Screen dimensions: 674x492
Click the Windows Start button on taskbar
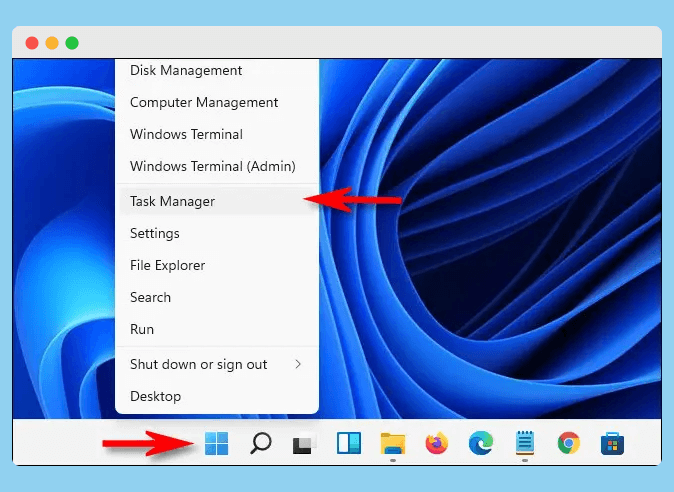pyautogui.click(x=216, y=443)
